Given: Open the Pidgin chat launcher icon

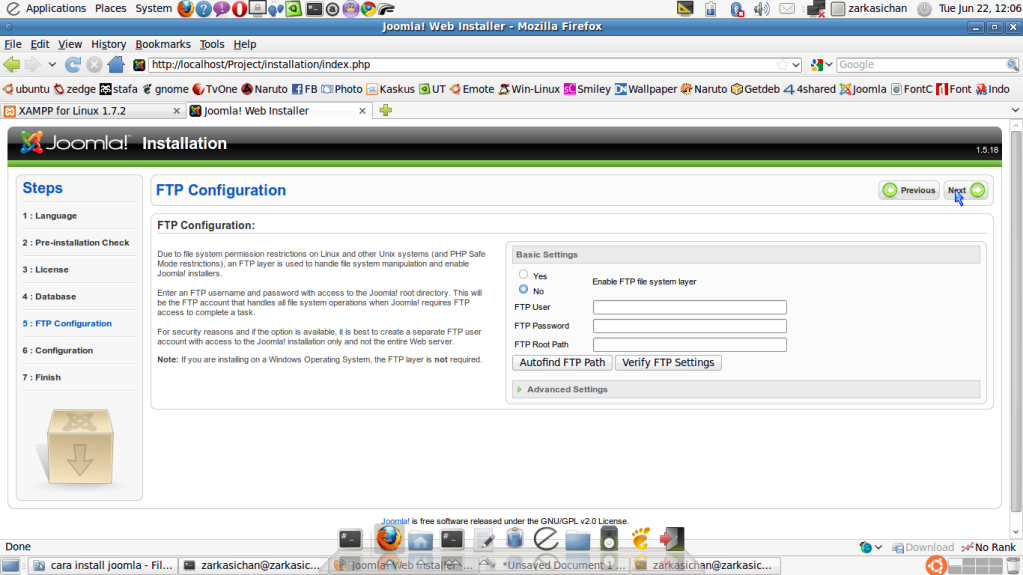Looking at the screenshot, I should (222, 8).
